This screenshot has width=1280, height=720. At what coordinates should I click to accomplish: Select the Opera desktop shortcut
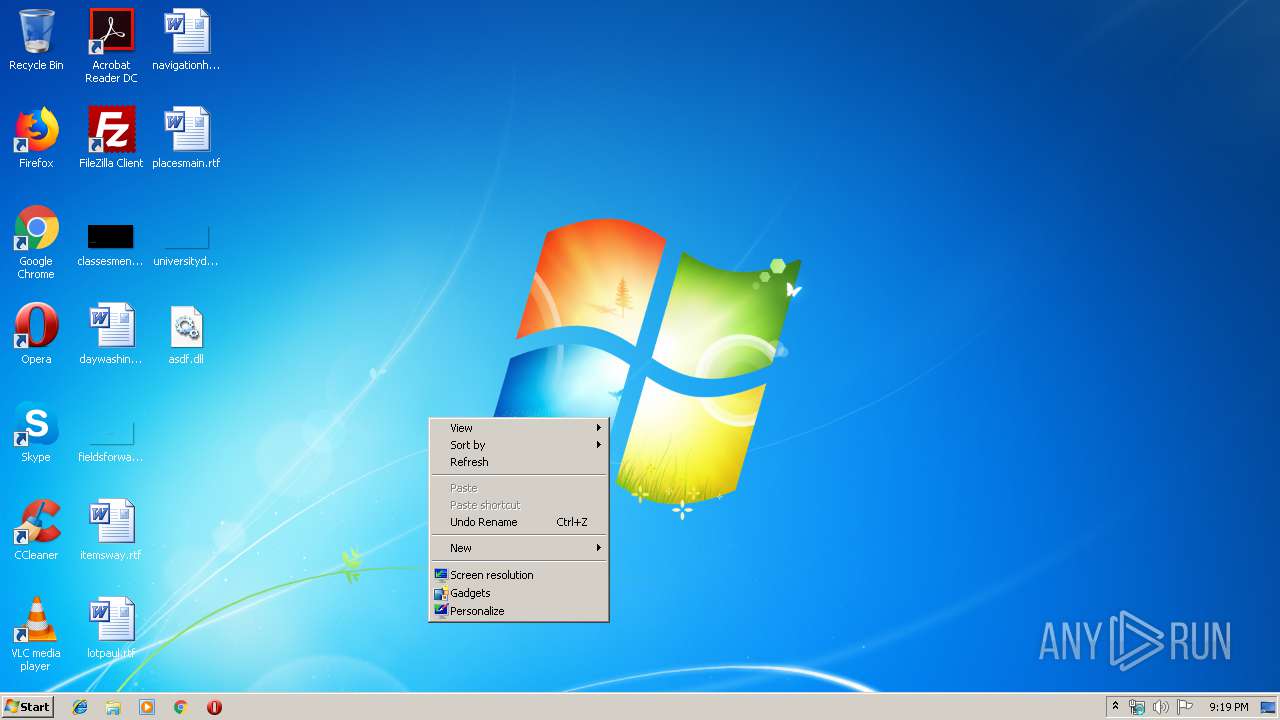(x=36, y=334)
